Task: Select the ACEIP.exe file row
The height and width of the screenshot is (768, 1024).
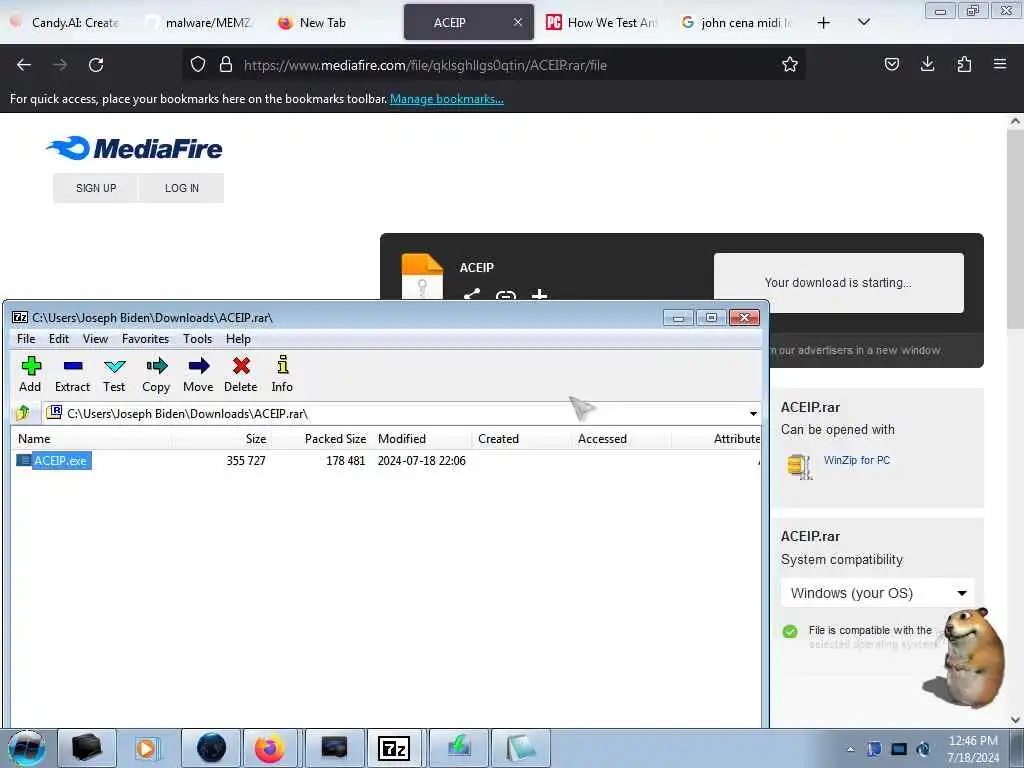Action: (385, 460)
